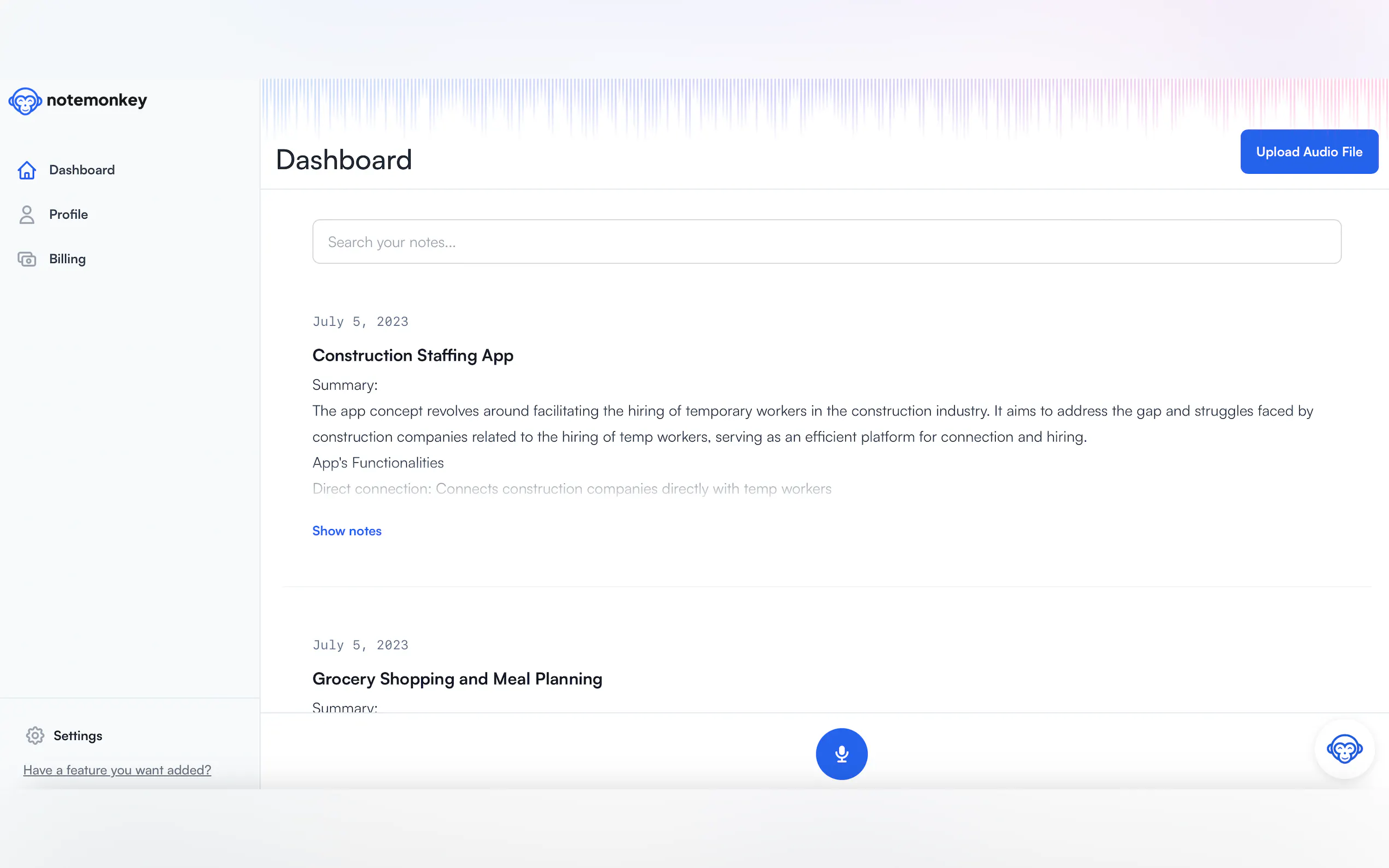Click the Dashboard home icon
Image resolution: width=1389 pixels, height=868 pixels.
[26, 170]
